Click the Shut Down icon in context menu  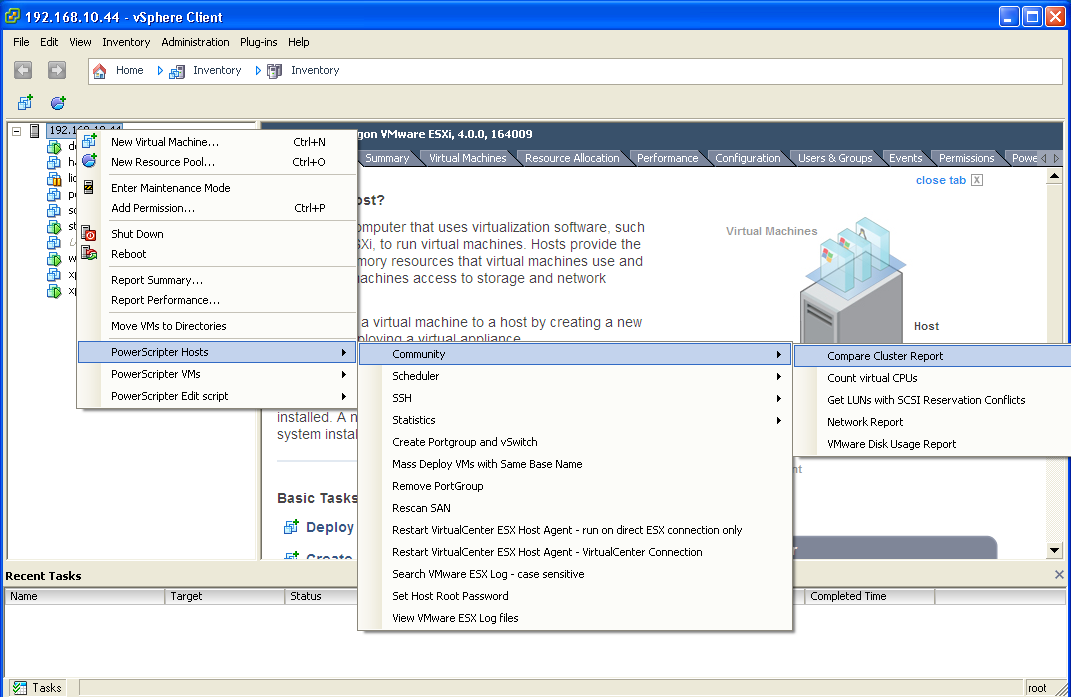tap(89, 233)
